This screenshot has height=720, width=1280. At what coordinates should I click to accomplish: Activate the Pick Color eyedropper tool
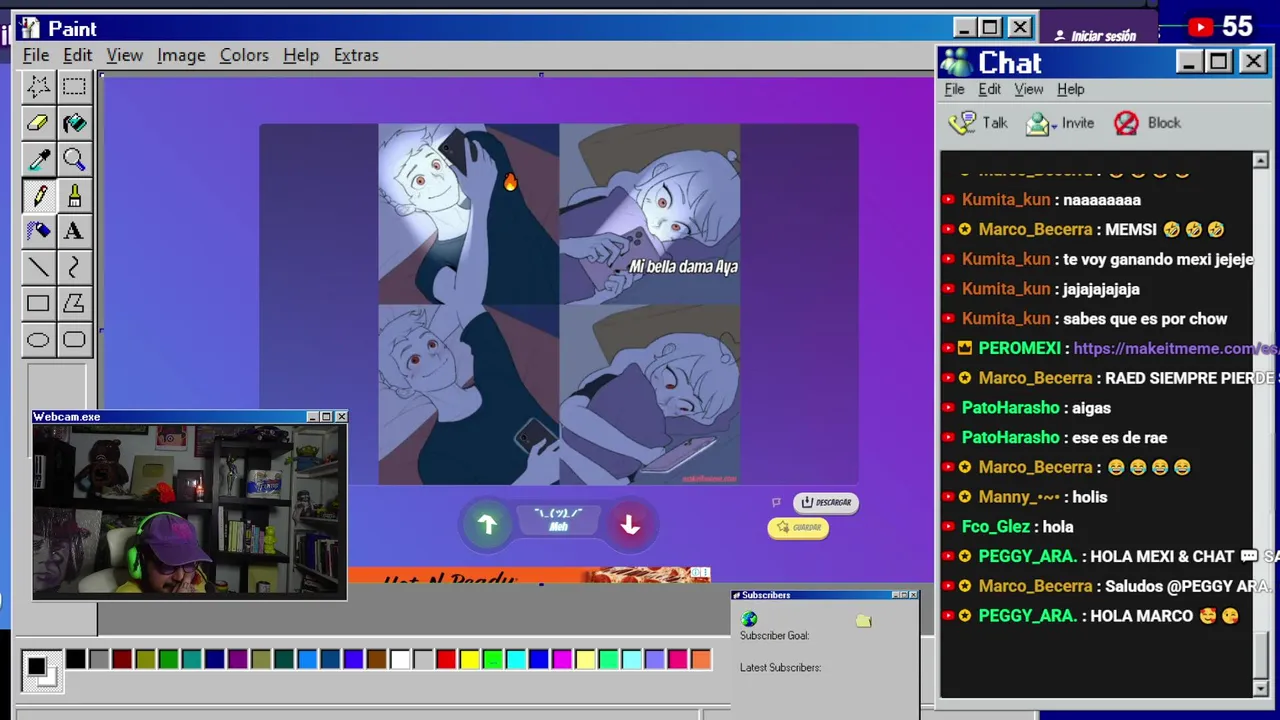(x=38, y=159)
